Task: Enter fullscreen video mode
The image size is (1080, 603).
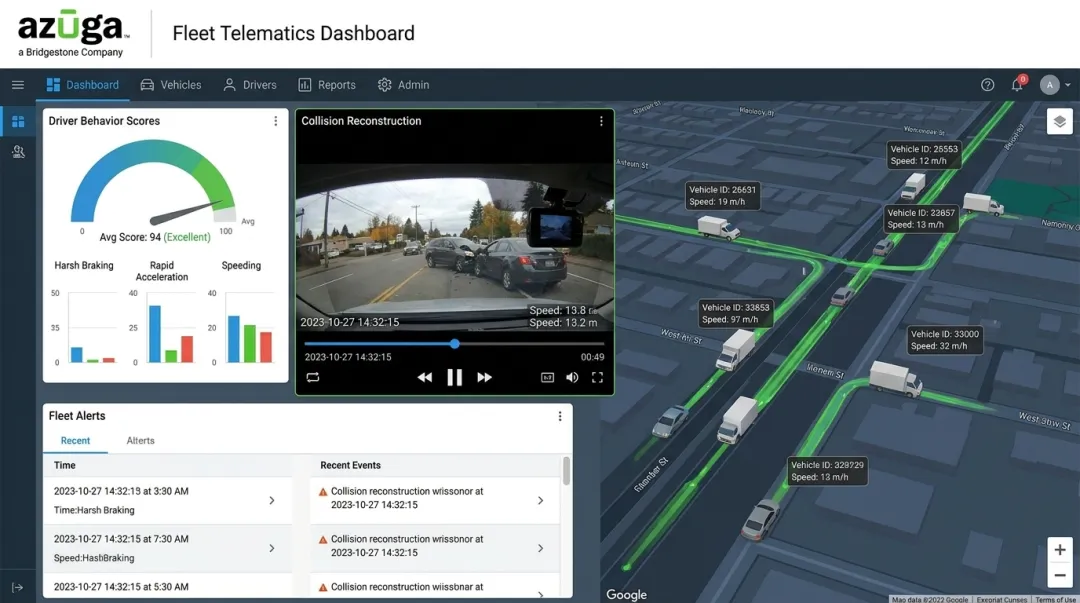Action: [x=597, y=377]
